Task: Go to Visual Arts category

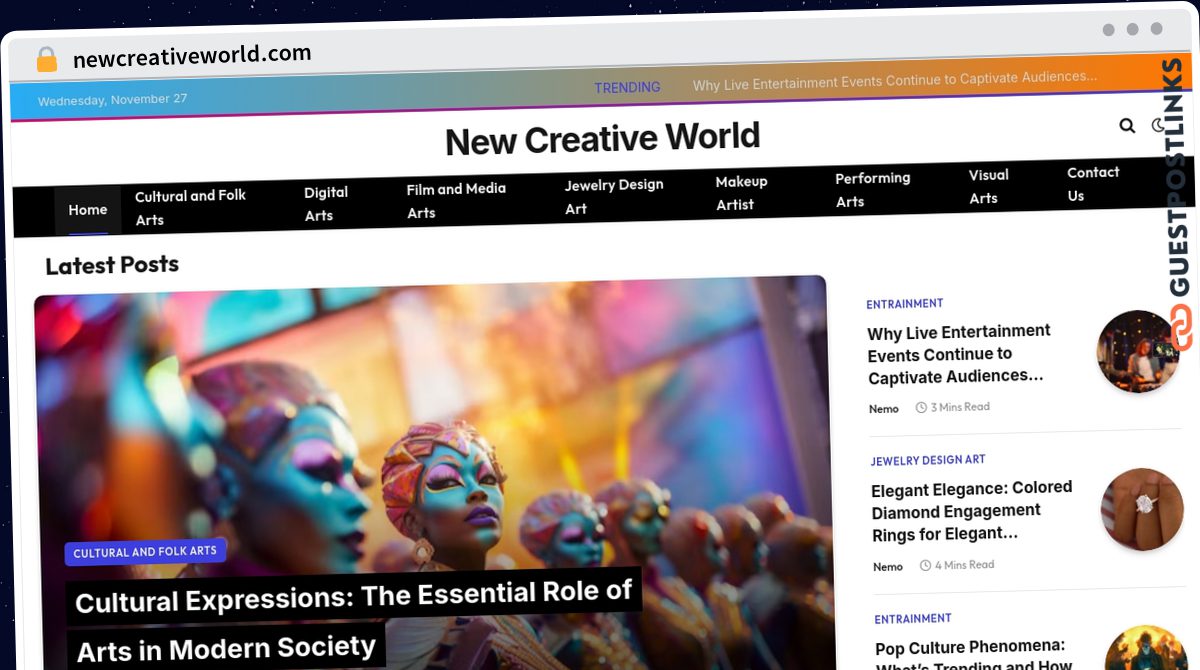Action: point(988,186)
